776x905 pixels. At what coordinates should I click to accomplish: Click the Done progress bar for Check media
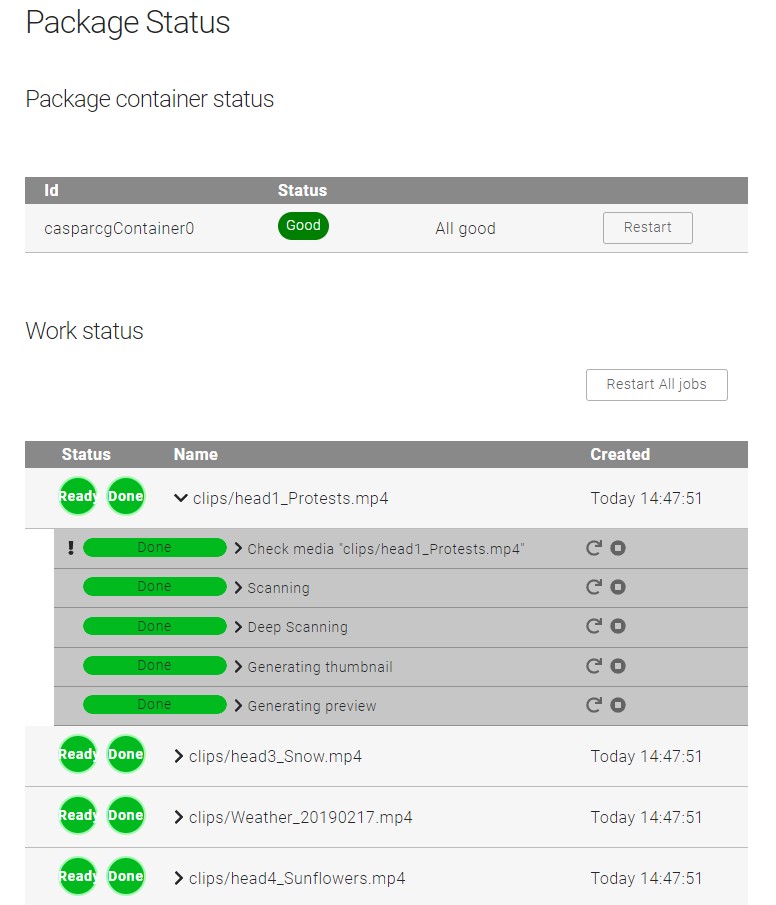155,548
